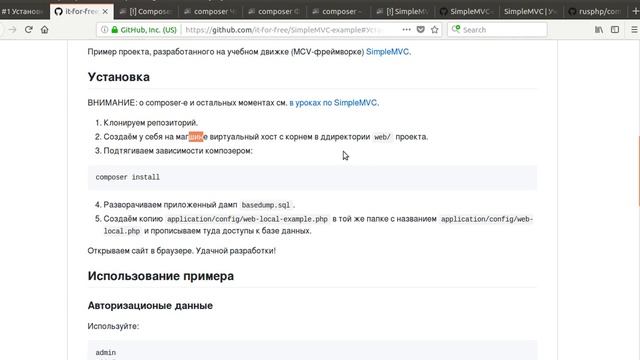Open the page actions three-dot menu
The width and height of the screenshot is (640, 360).
[407, 29]
